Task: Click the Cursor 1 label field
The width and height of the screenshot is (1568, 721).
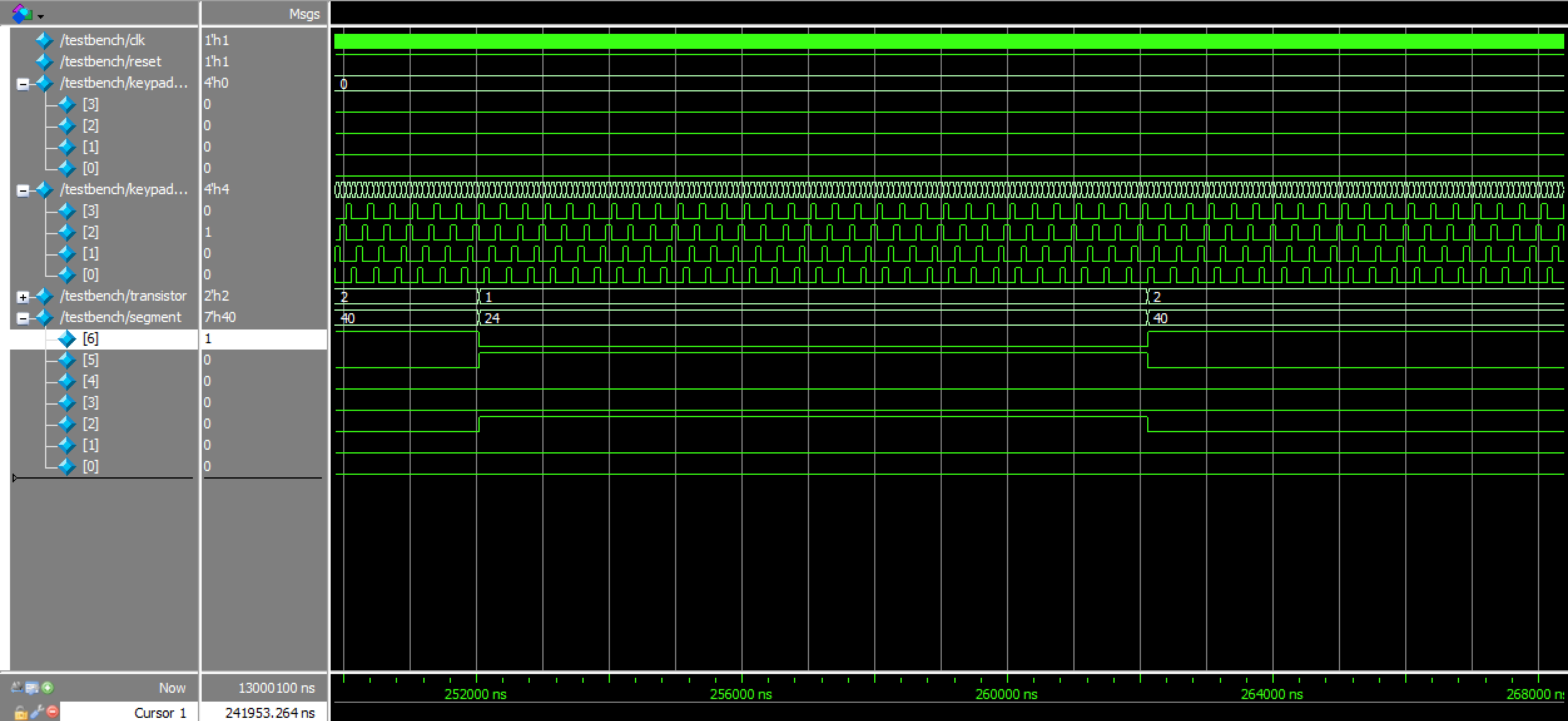Action: pyautogui.click(x=160, y=713)
